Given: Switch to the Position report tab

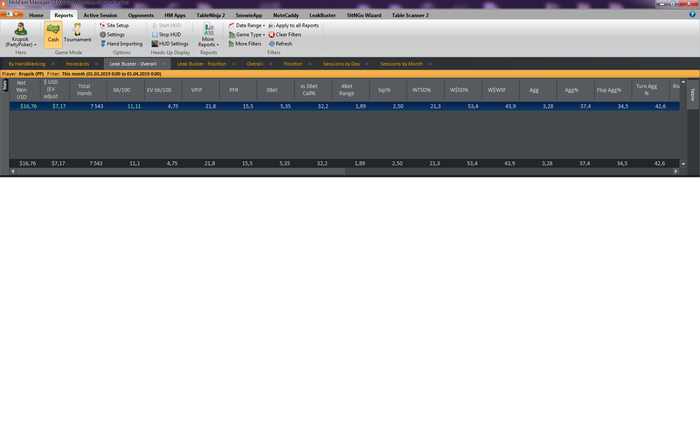Looking at the screenshot, I should [293, 64].
